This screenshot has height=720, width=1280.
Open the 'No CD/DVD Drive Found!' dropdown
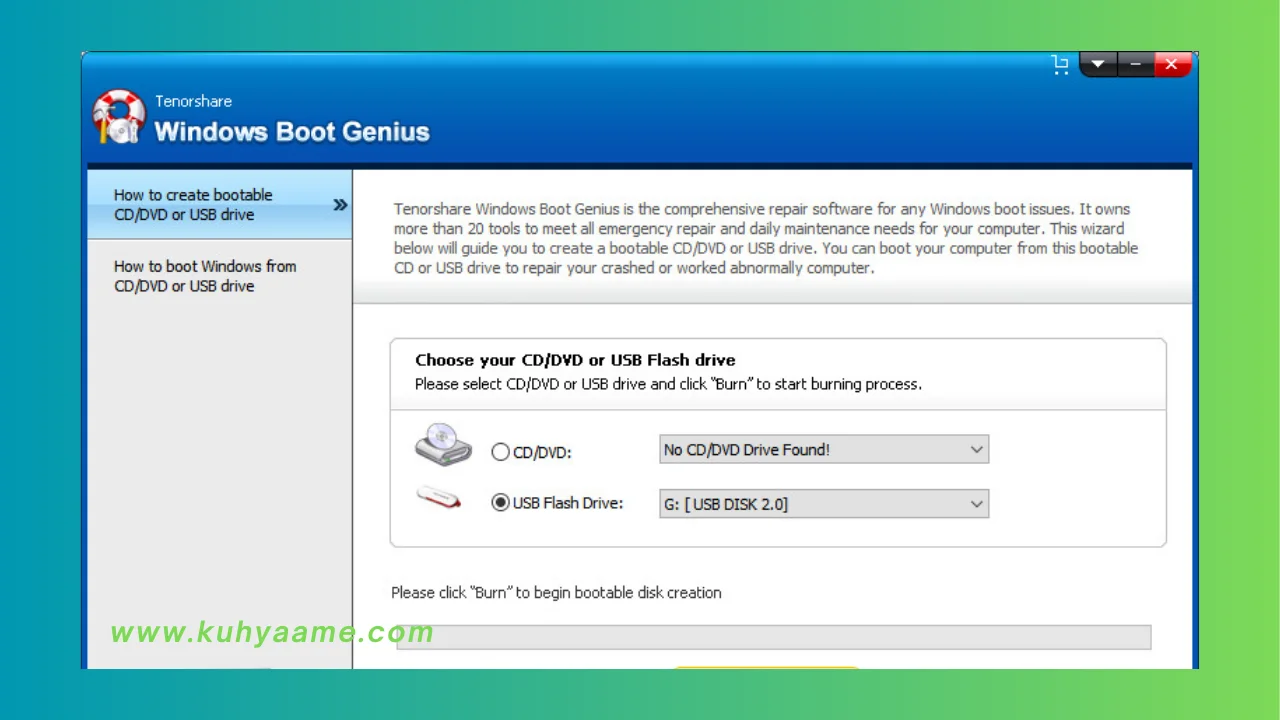[824, 450]
